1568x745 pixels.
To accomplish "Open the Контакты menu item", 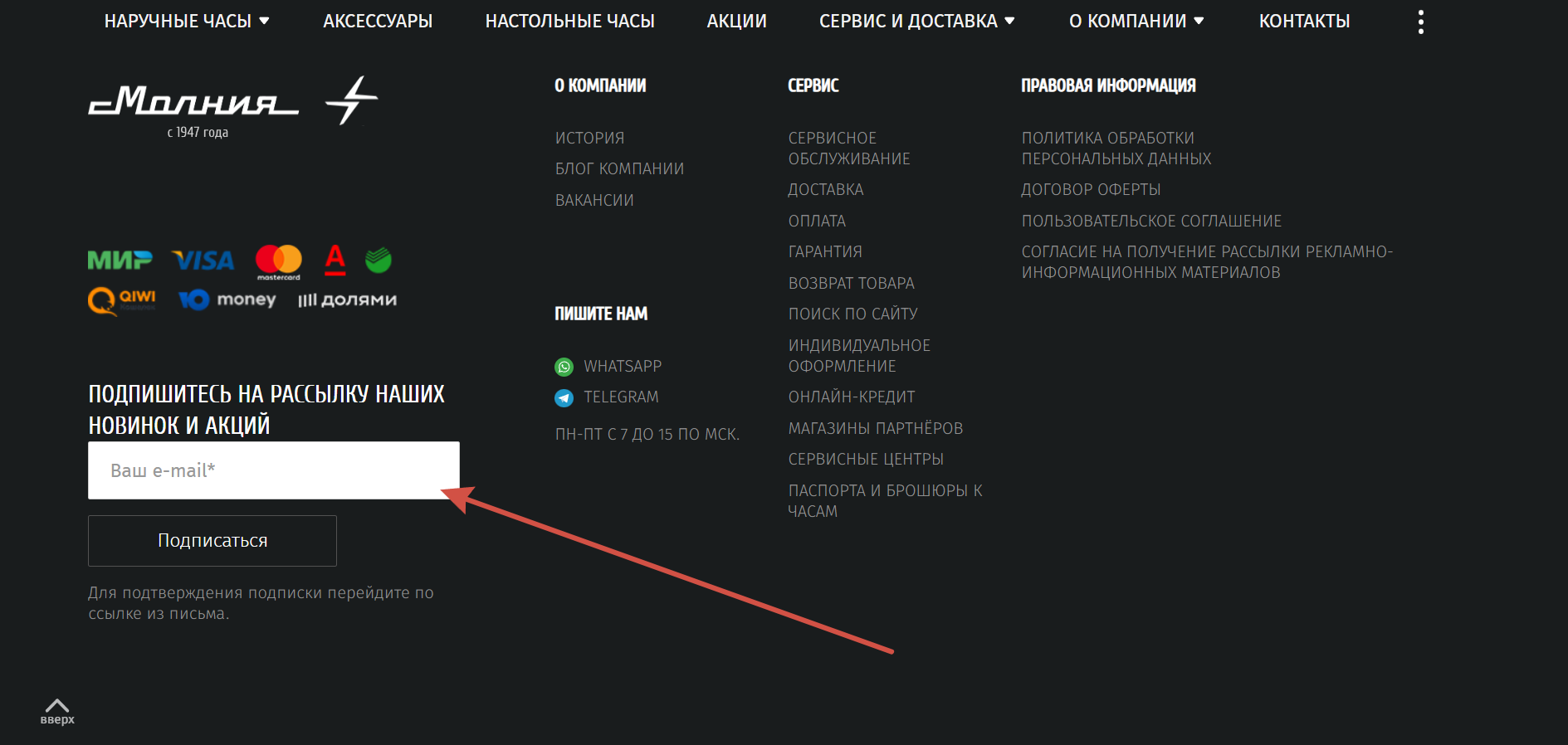I will pyautogui.click(x=1305, y=21).
